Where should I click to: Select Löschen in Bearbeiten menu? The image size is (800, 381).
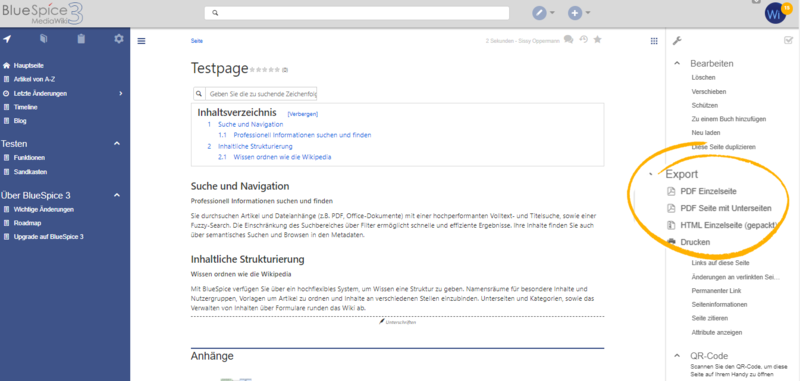704,78
